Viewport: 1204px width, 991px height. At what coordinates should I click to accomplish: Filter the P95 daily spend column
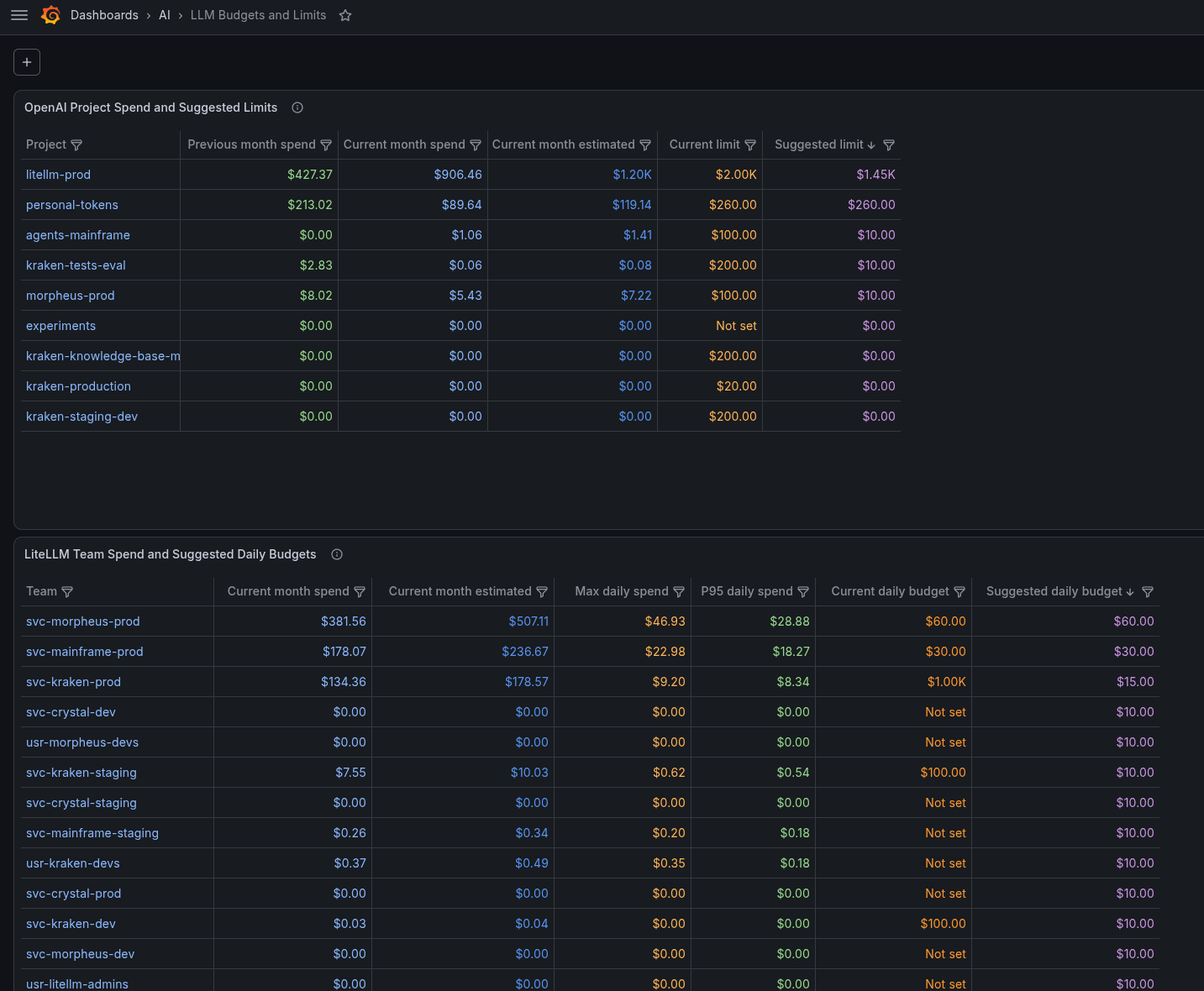(803, 592)
